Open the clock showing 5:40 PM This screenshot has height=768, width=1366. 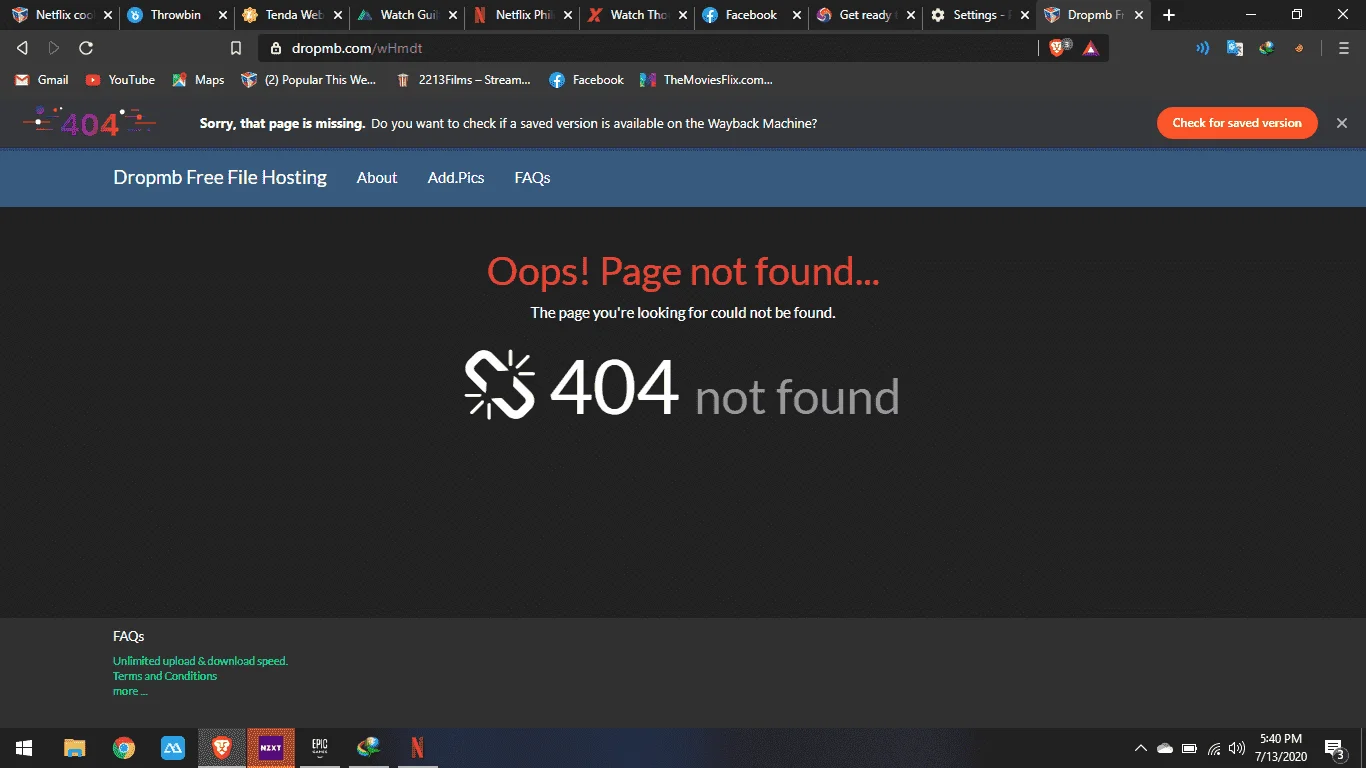1281,748
